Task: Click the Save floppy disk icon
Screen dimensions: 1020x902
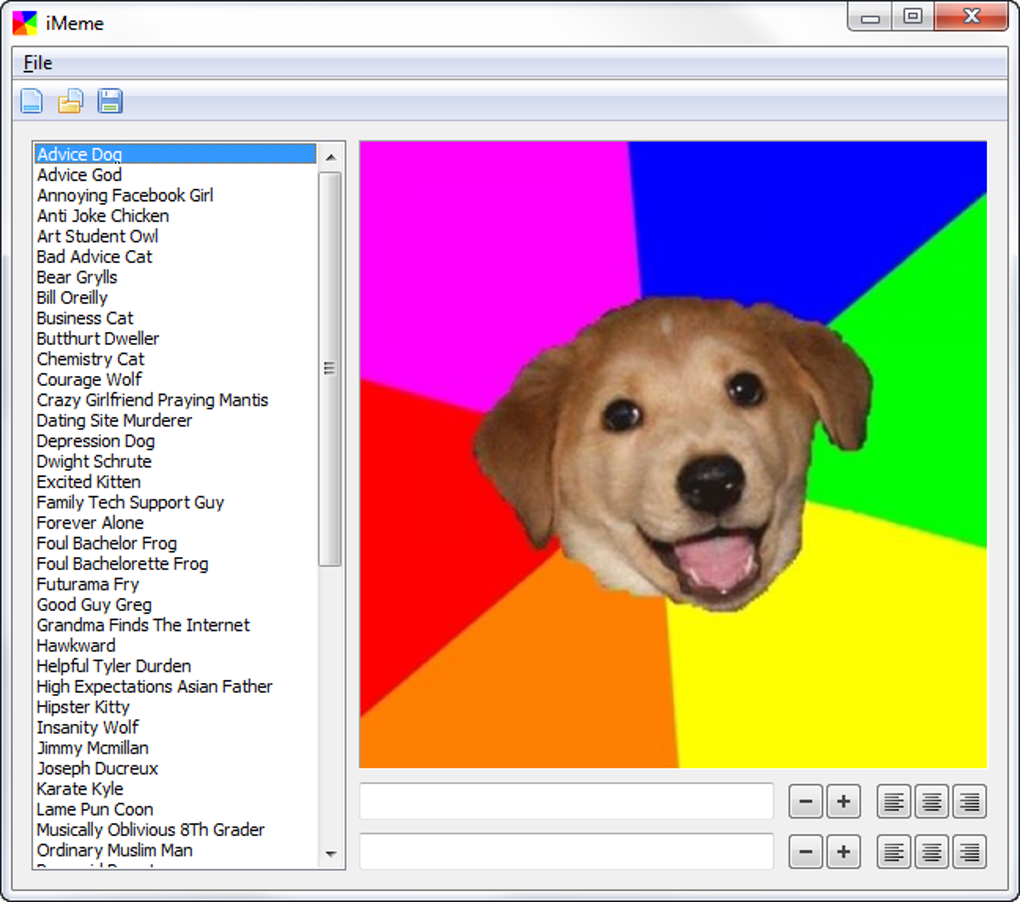Action: pyautogui.click(x=110, y=101)
